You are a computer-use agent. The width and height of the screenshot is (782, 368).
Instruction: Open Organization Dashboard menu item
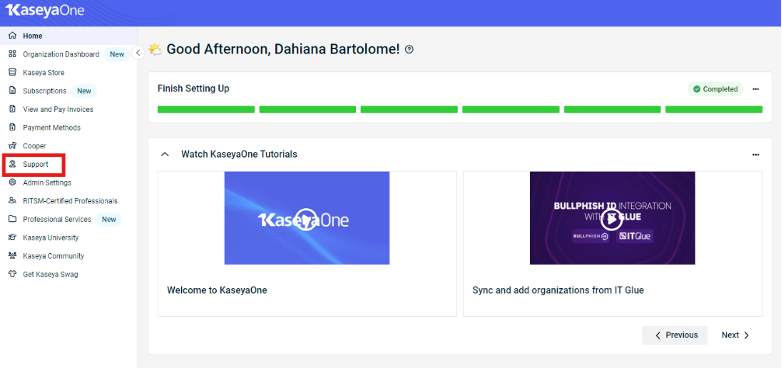[x=61, y=54]
